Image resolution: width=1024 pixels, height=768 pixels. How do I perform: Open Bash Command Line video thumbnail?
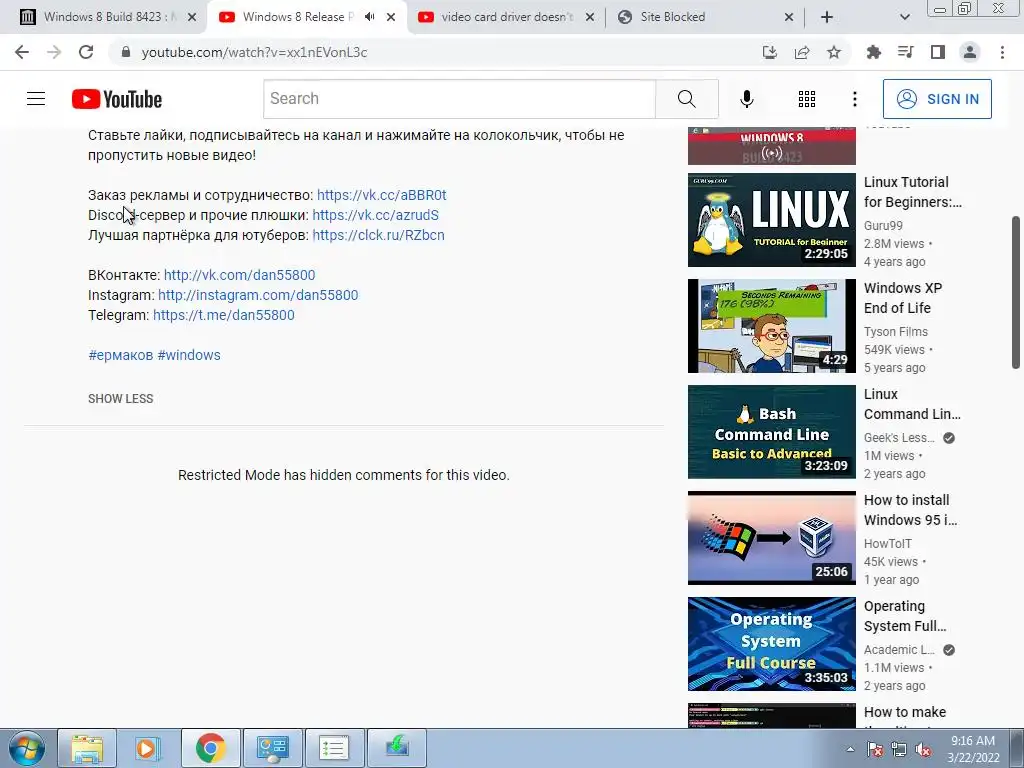coord(771,432)
